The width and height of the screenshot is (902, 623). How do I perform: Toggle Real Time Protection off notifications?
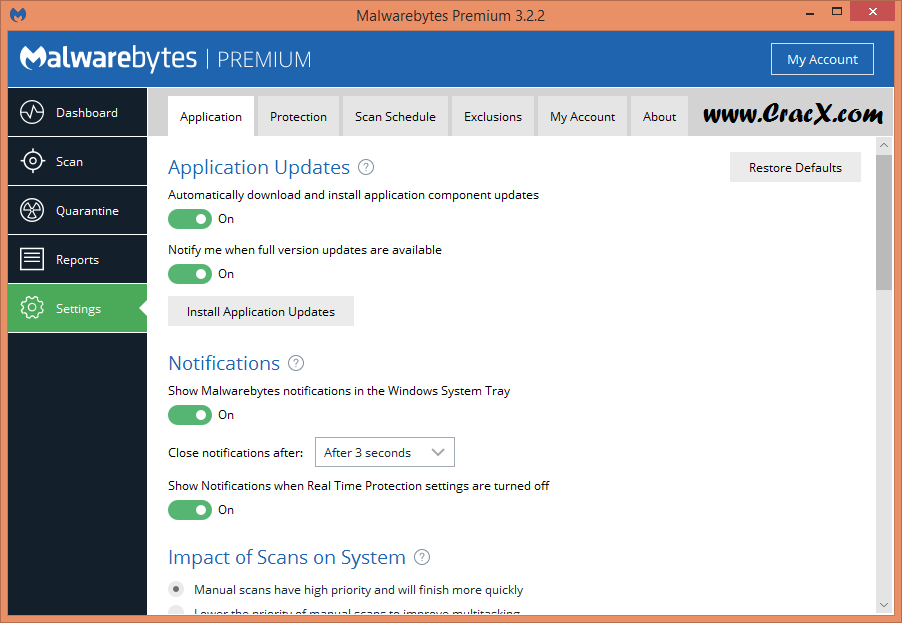[x=190, y=510]
